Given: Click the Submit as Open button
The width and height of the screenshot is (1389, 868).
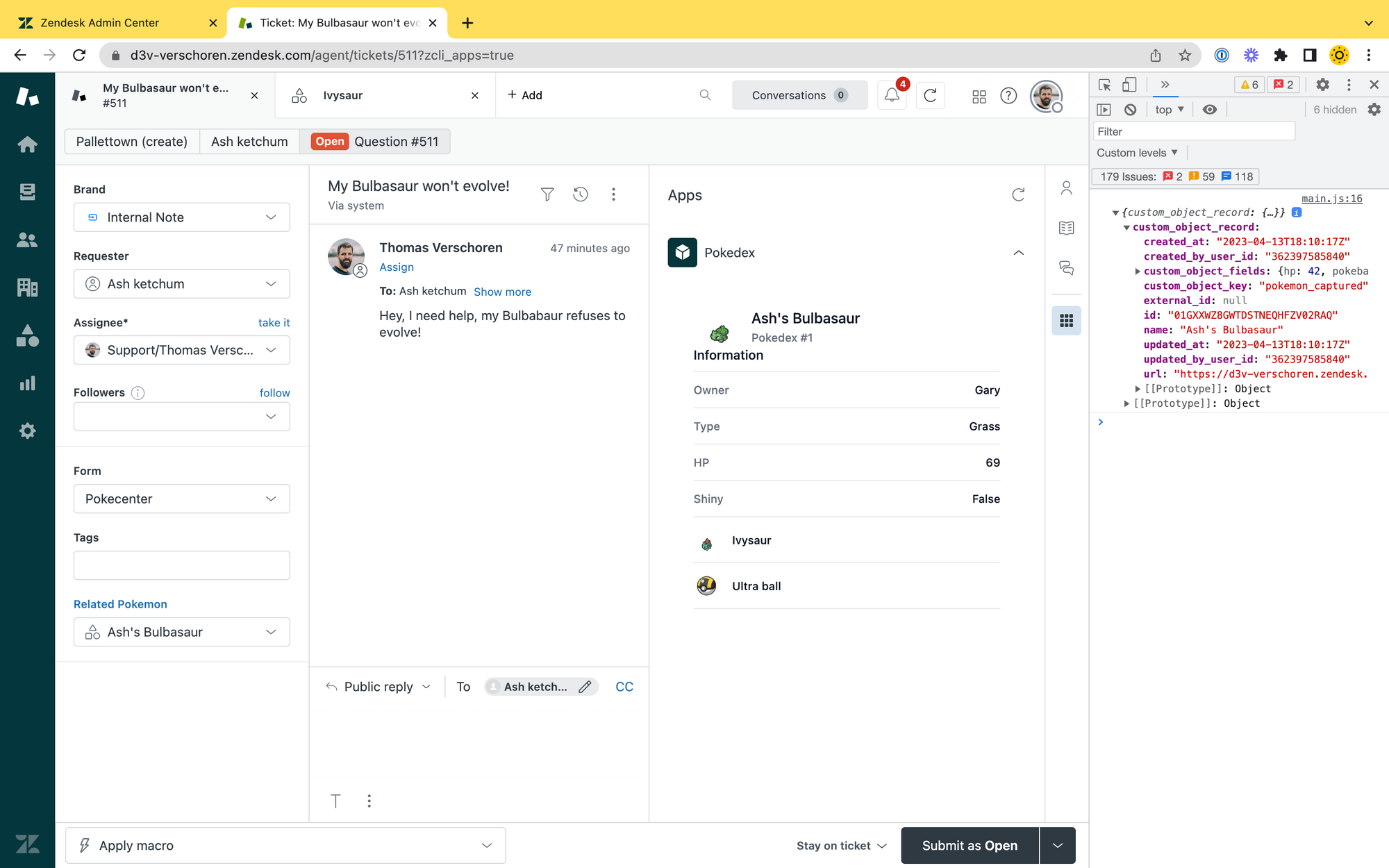Looking at the screenshot, I should [970, 845].
